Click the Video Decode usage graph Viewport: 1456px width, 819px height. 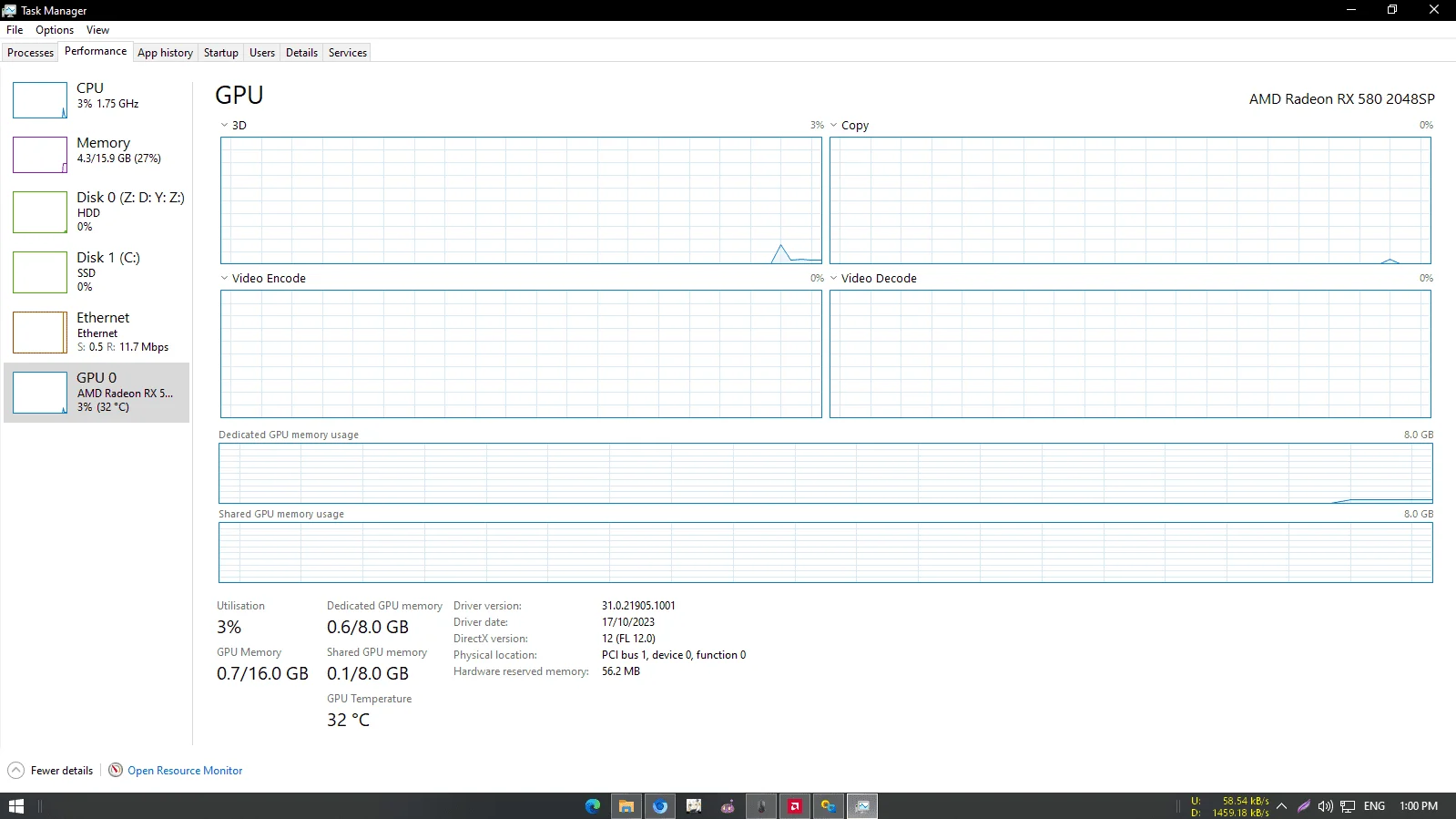1130,353
